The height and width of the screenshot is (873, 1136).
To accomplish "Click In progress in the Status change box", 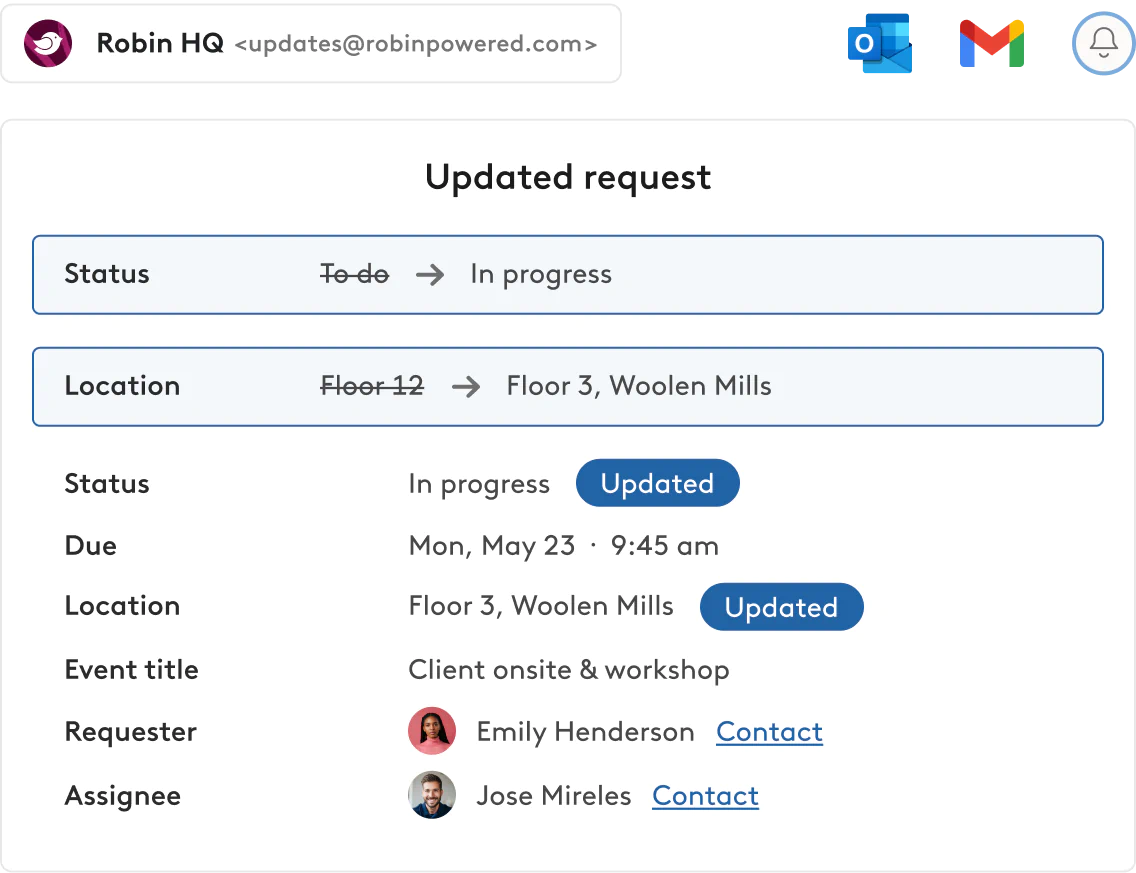I will coord(541,275).
